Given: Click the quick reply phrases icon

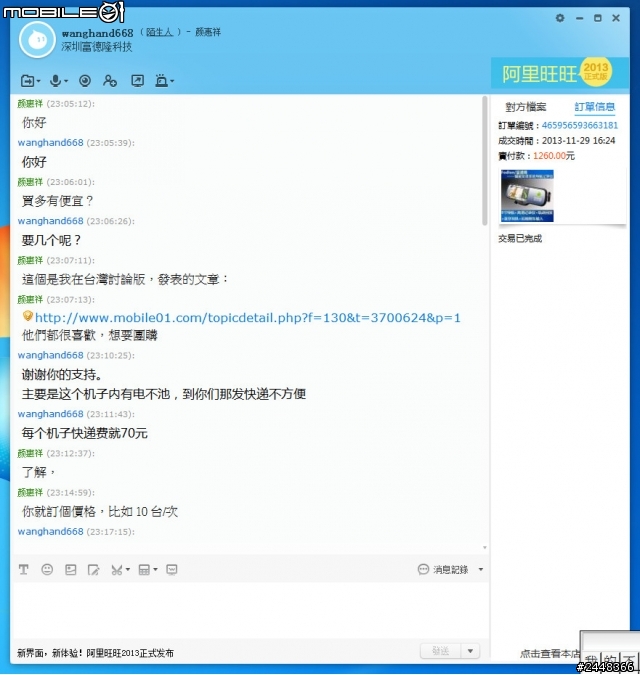Looking at the screenshot, I should [171, 570].
